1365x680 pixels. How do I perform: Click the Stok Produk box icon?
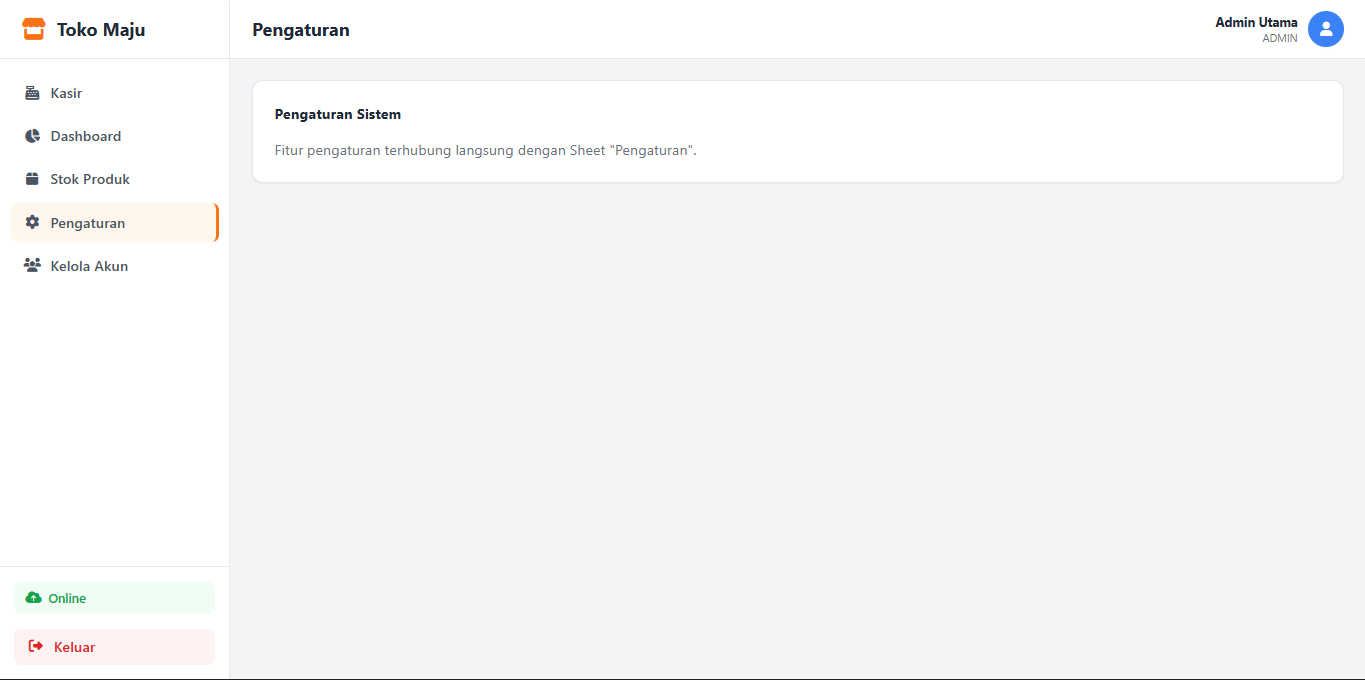32,179
